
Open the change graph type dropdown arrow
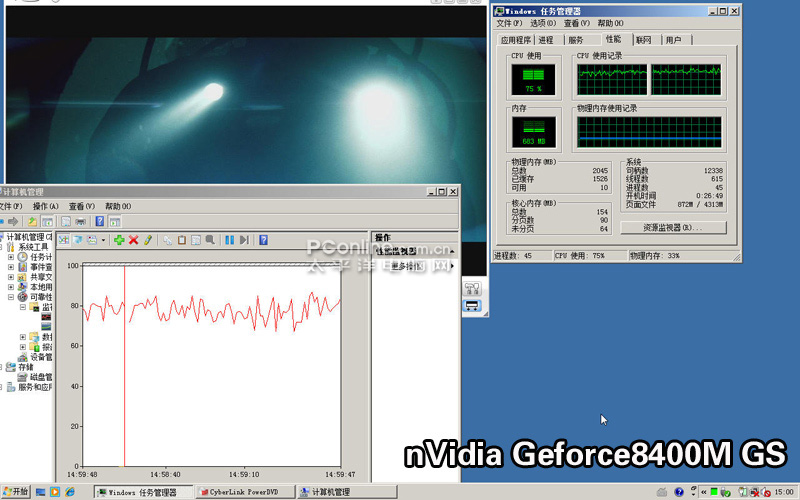(103, 240)
